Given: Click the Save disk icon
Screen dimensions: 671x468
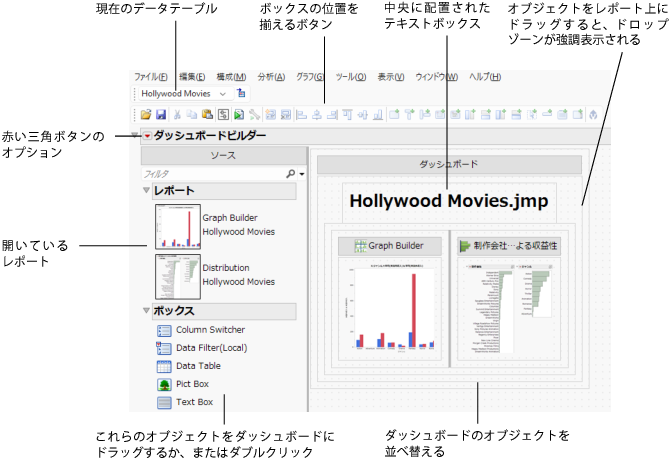Looking at the screenshot, I should (x=161, y=114).
